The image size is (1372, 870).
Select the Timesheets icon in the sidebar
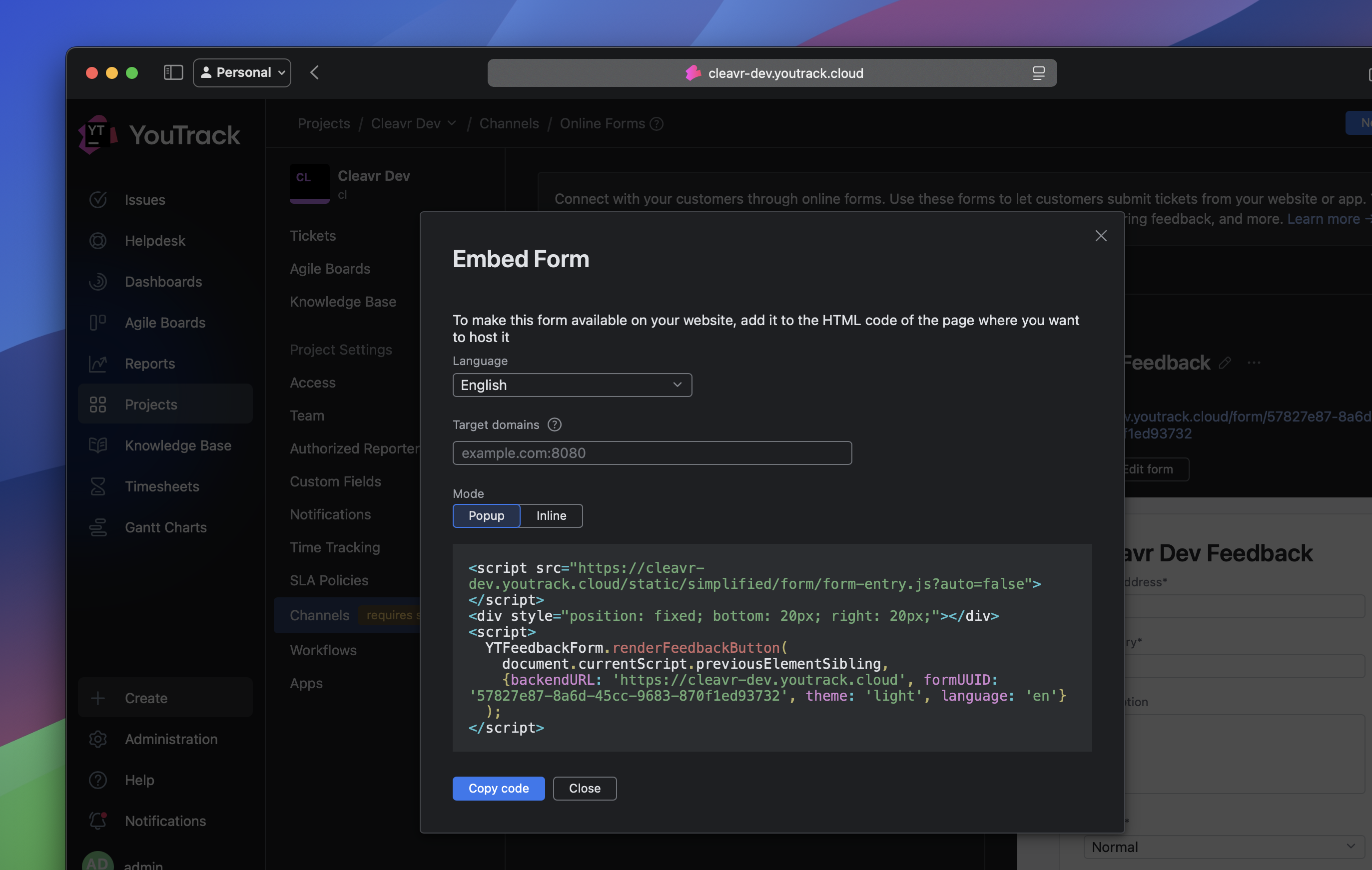(97, 486)
